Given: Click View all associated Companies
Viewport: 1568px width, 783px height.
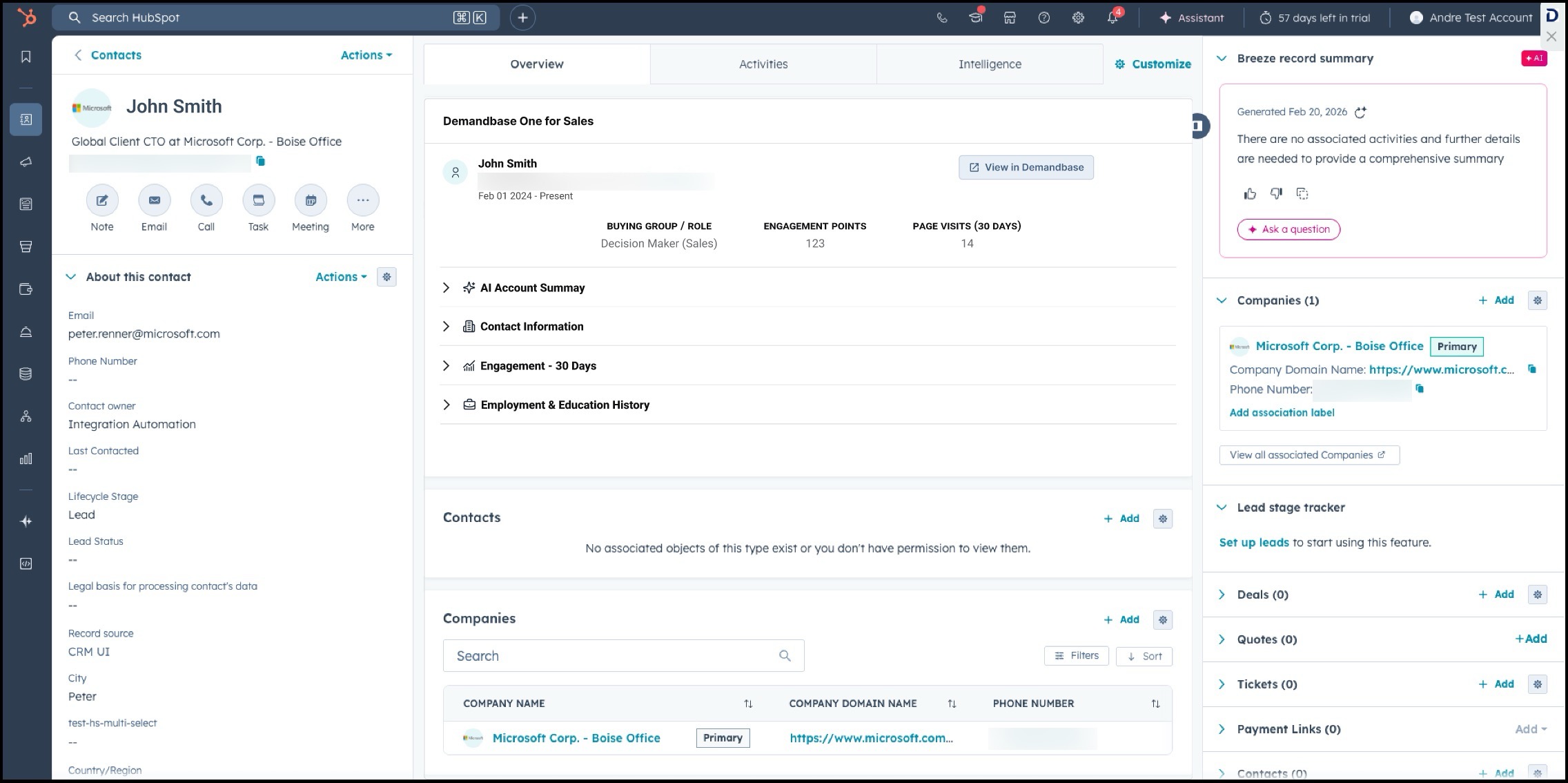Looking at the screenshot, I should [1309, 455].
